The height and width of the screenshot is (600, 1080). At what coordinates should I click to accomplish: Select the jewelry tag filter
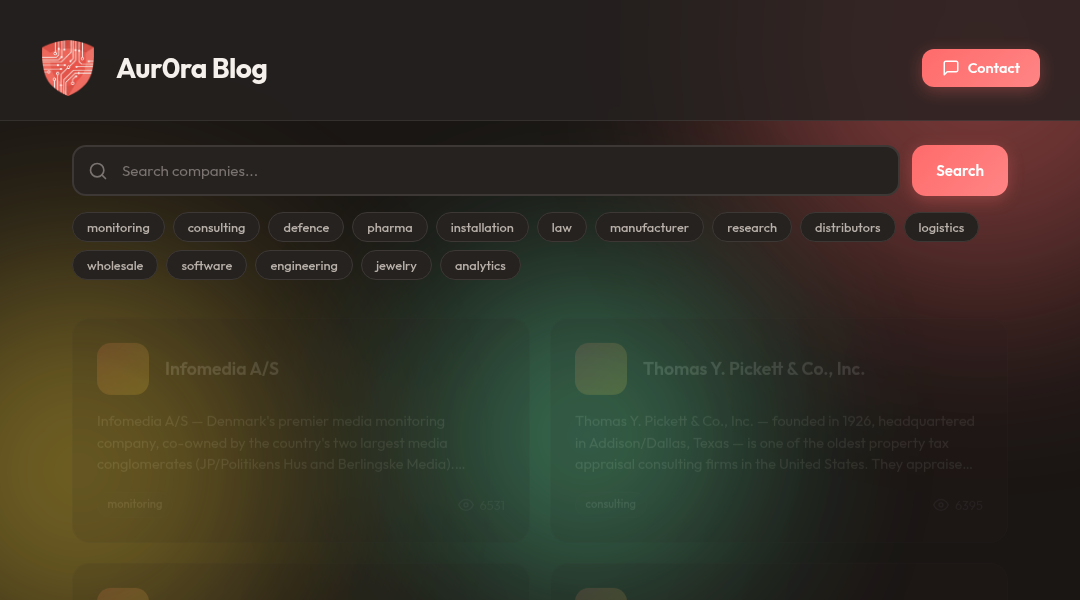pyautogui.click(x=396, y=265)
